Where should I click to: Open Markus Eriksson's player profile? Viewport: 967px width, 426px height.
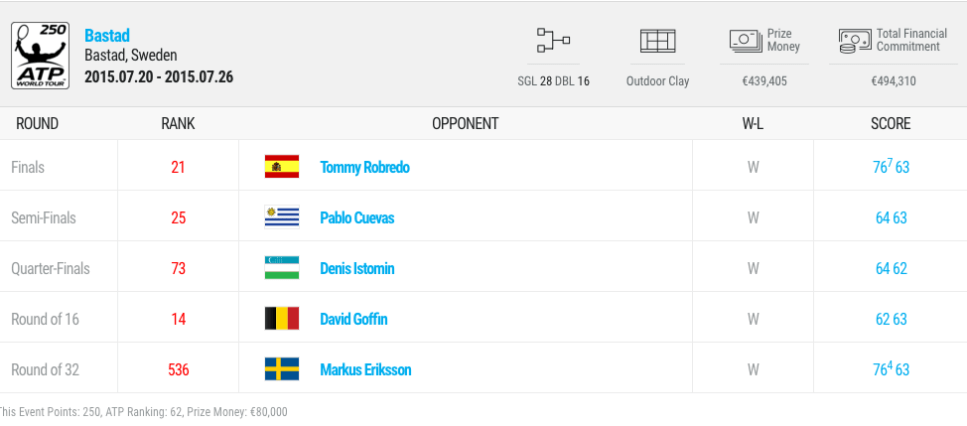click(365, 369)
